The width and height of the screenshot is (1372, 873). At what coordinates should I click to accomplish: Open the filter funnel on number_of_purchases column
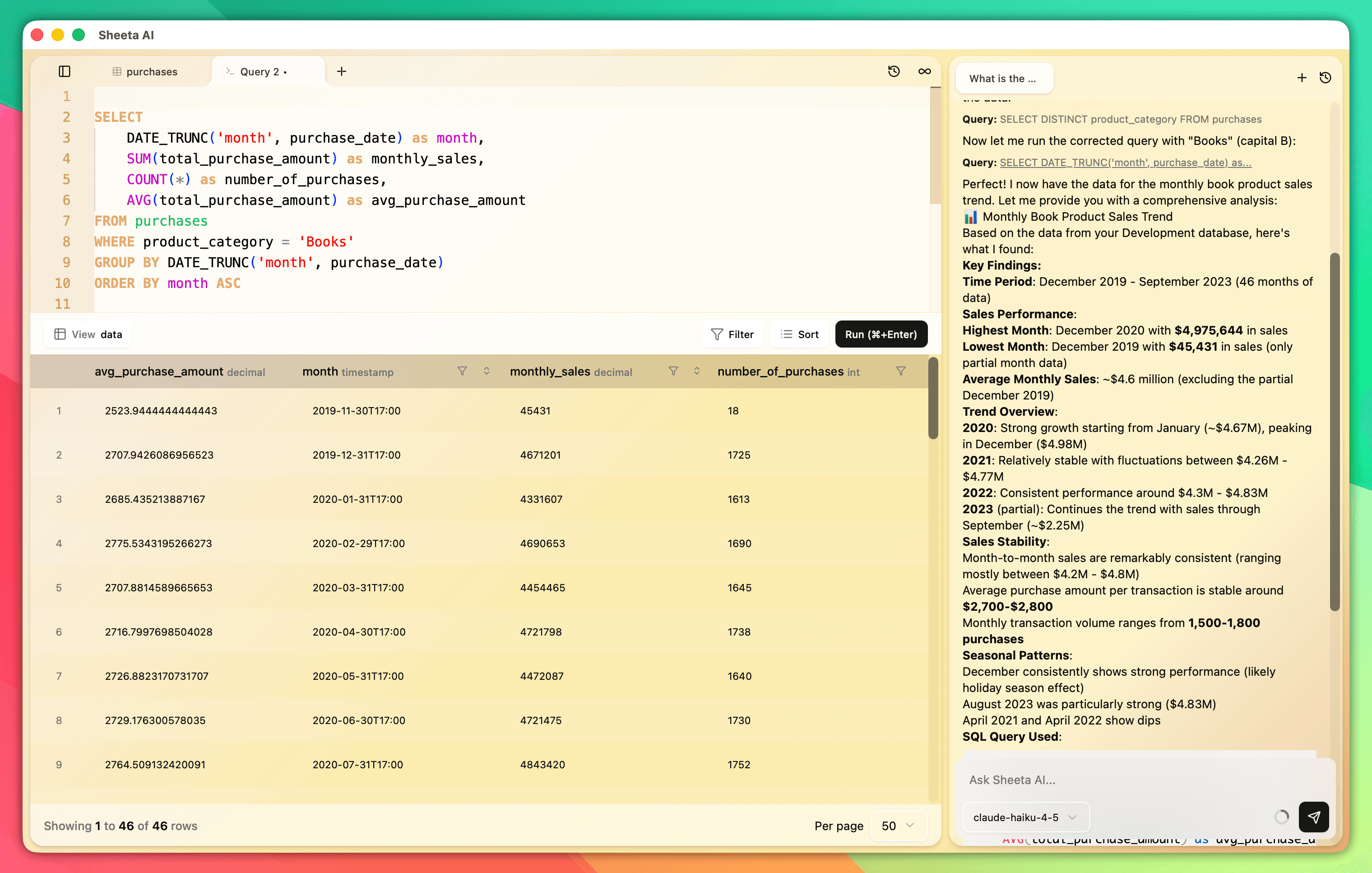pos(900,371)
